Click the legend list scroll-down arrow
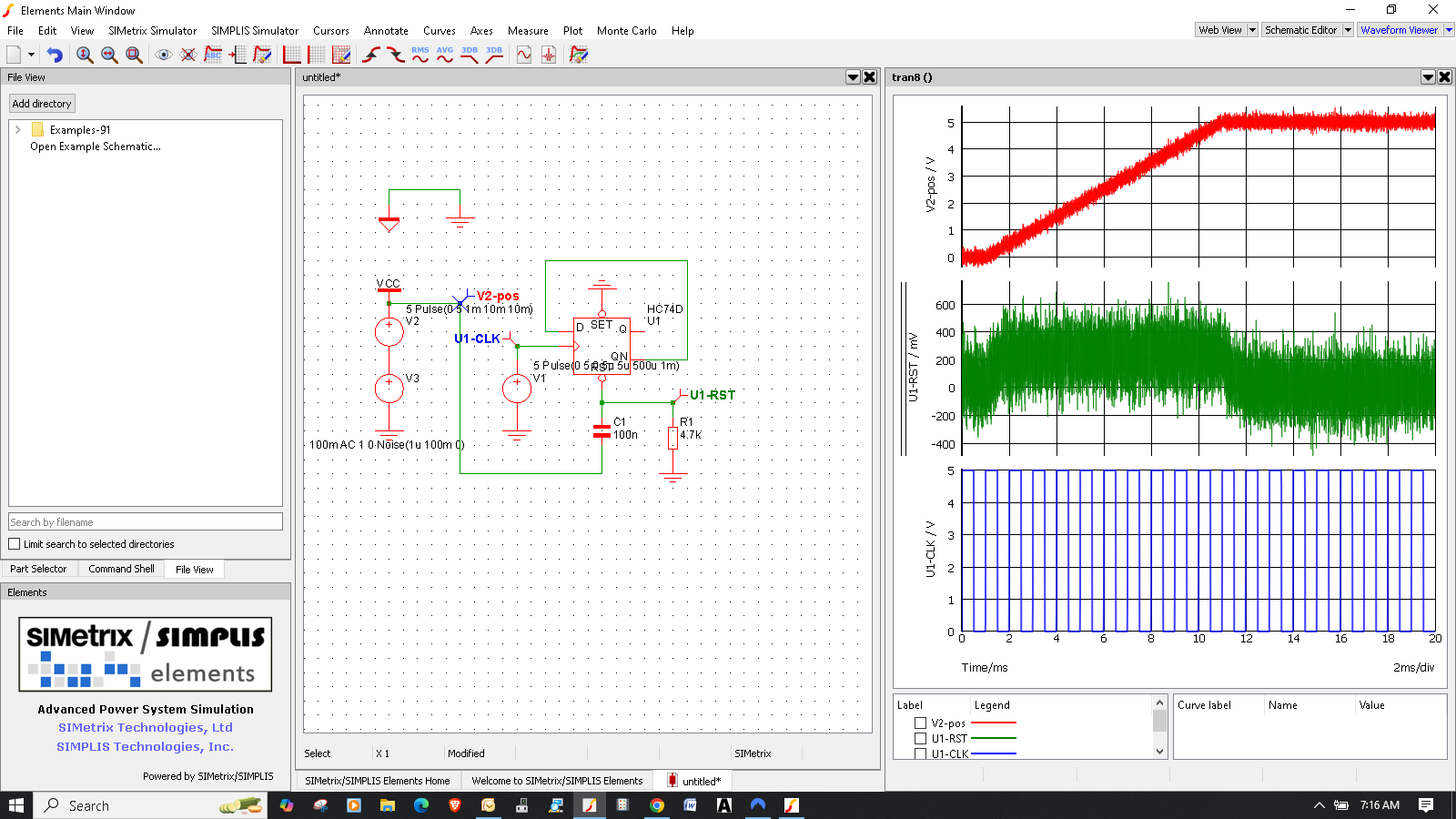 coord(1159,752)
